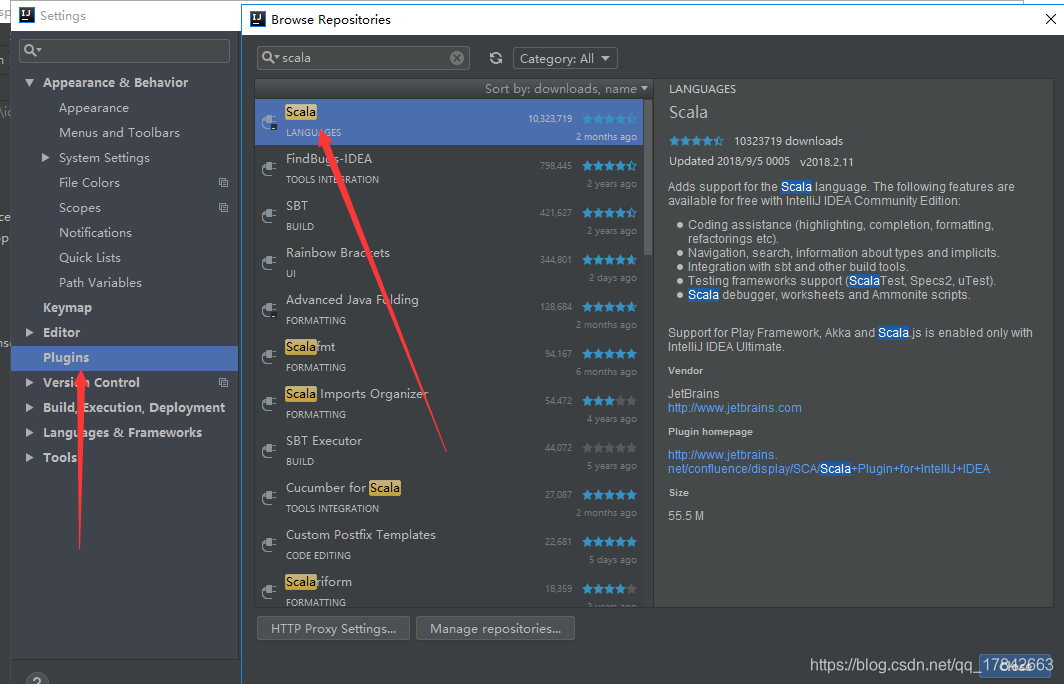
Task: Open the Sort by downloads, name dropdown
Action: (x=566, y=89)
